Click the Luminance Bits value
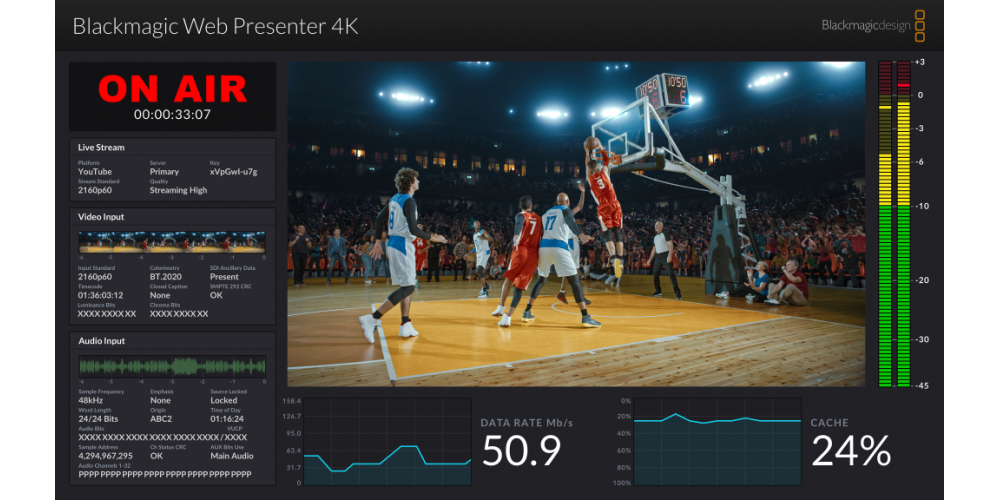The width and height of the screenshot is (1000, 500). point(107,314)
